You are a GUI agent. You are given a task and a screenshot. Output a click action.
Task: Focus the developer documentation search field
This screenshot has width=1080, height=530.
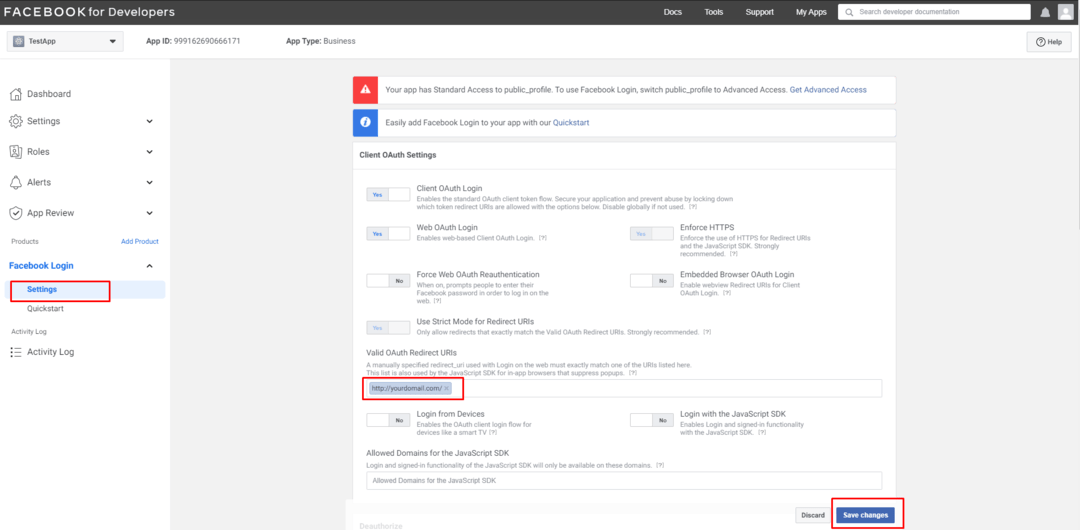[934, 12]
